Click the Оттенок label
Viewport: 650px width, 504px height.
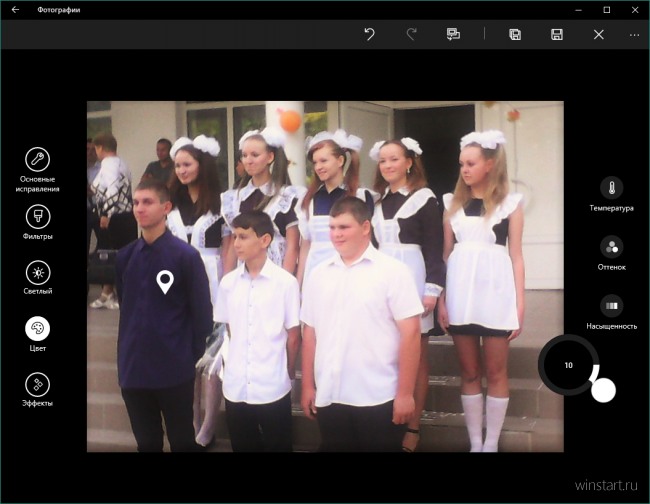coord(611,267)
